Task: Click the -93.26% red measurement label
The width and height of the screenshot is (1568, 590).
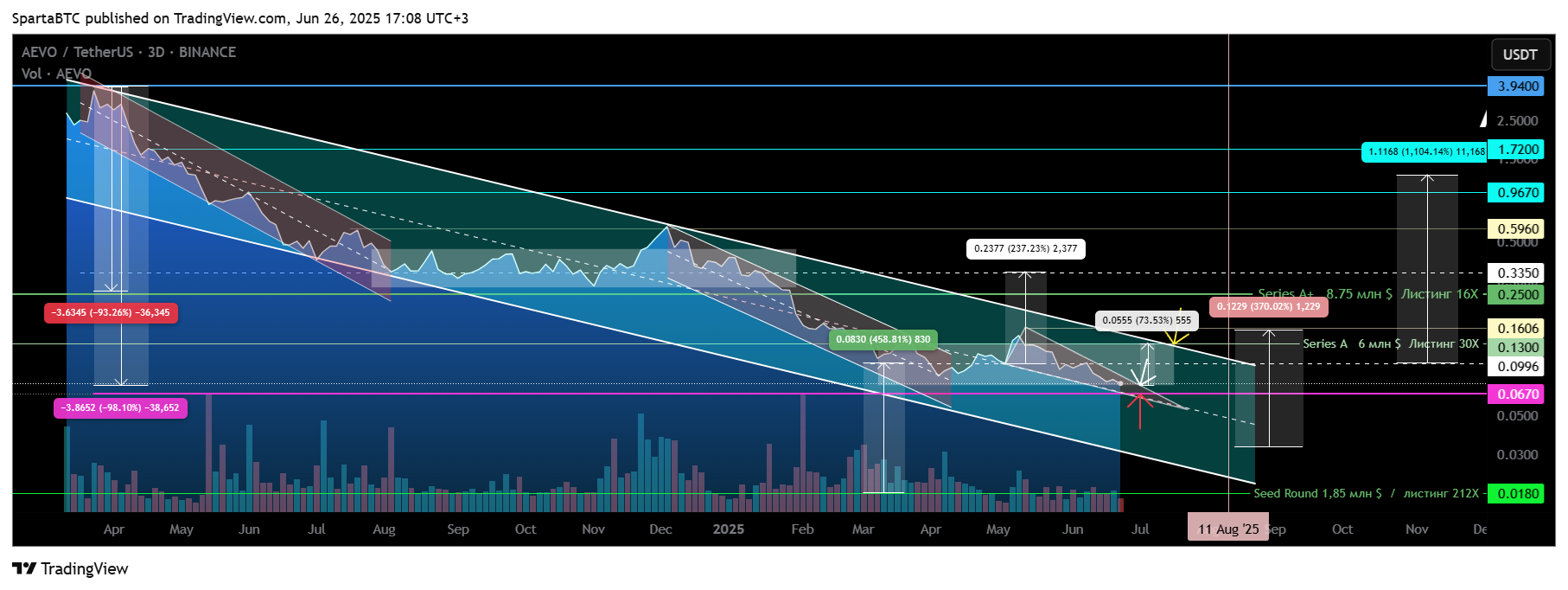Action: [x=111, y=312]
